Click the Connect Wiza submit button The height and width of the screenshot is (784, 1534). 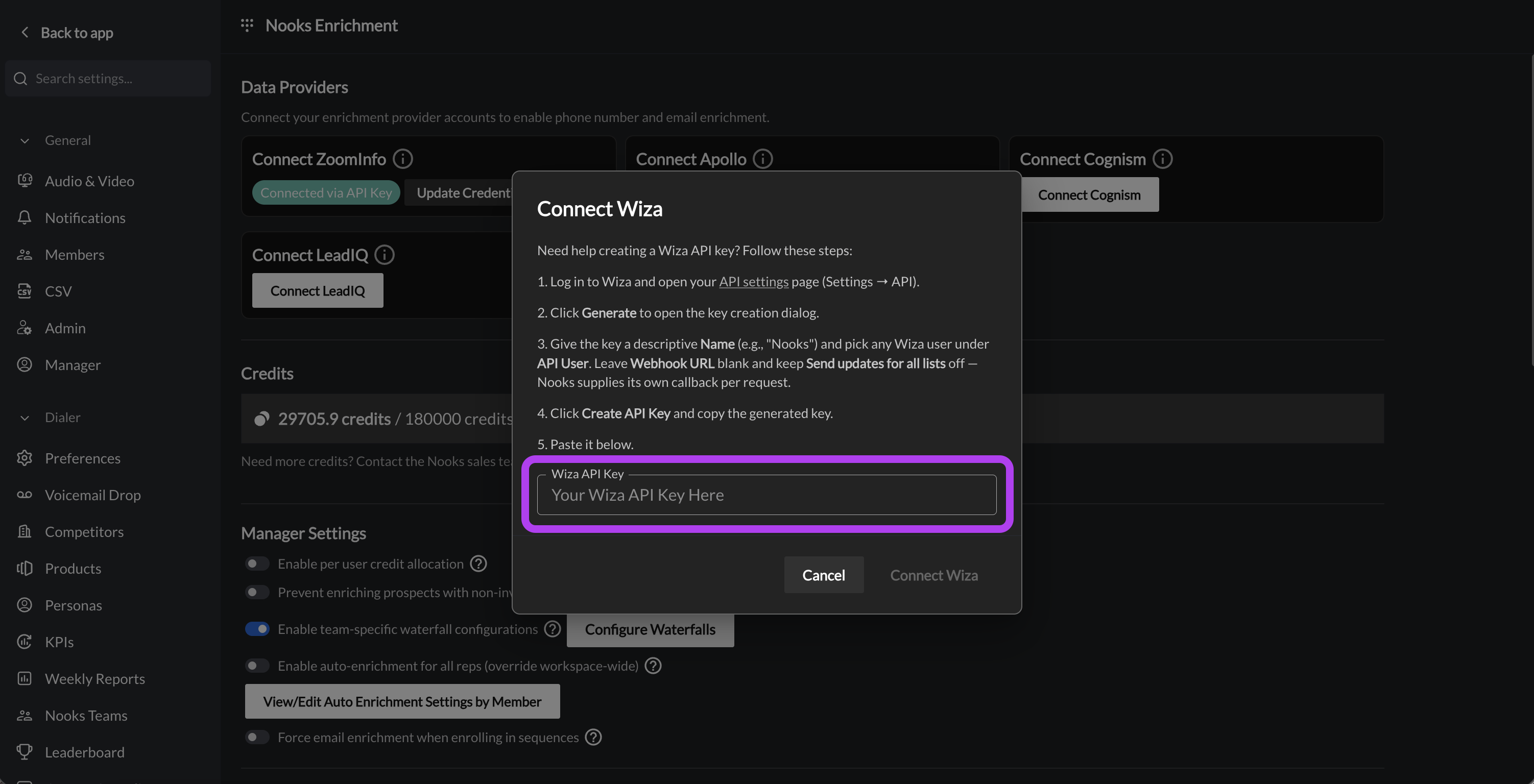click(934, 574)
